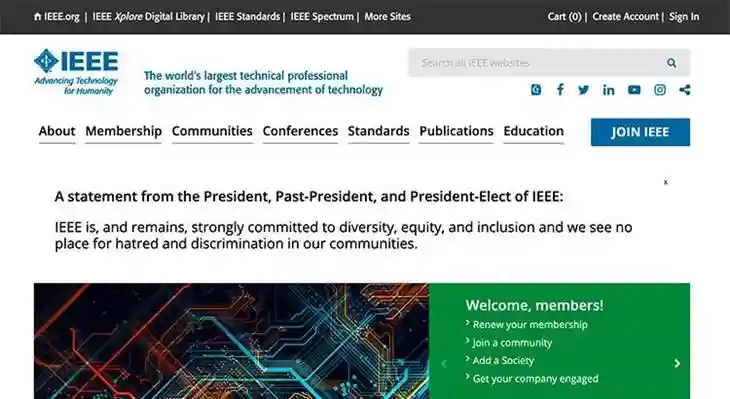Open the IEEE Collabratec icon
The width and height of the screenshot is (730, 399).
point(536,89)
